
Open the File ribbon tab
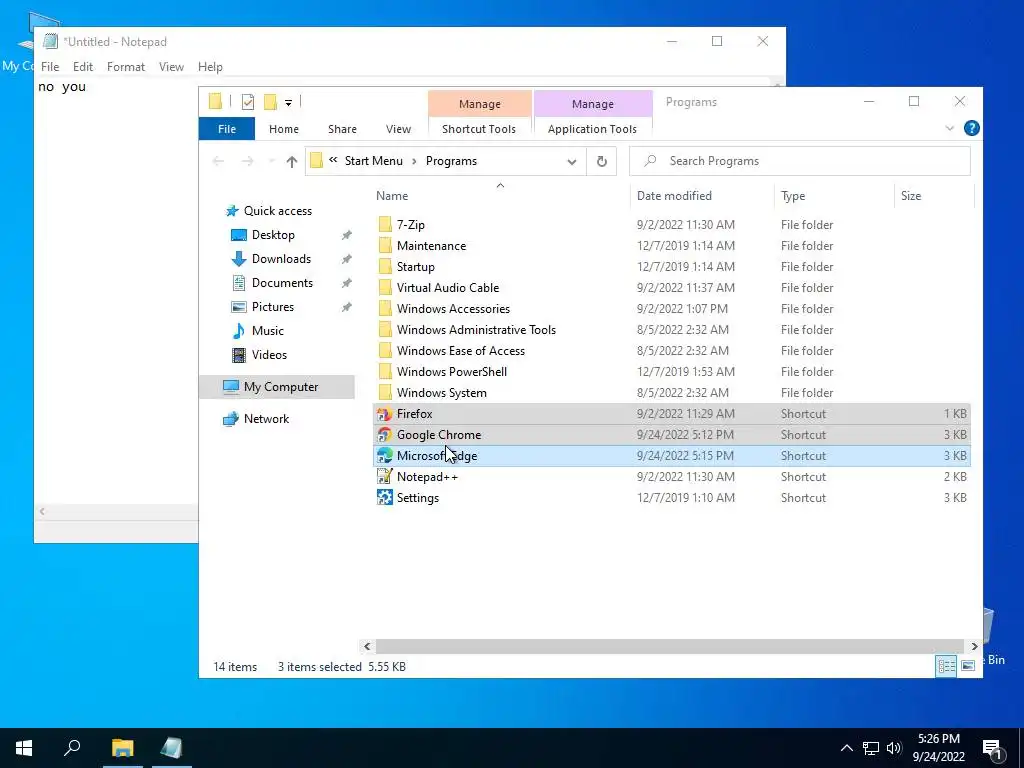tap(227, 129)
